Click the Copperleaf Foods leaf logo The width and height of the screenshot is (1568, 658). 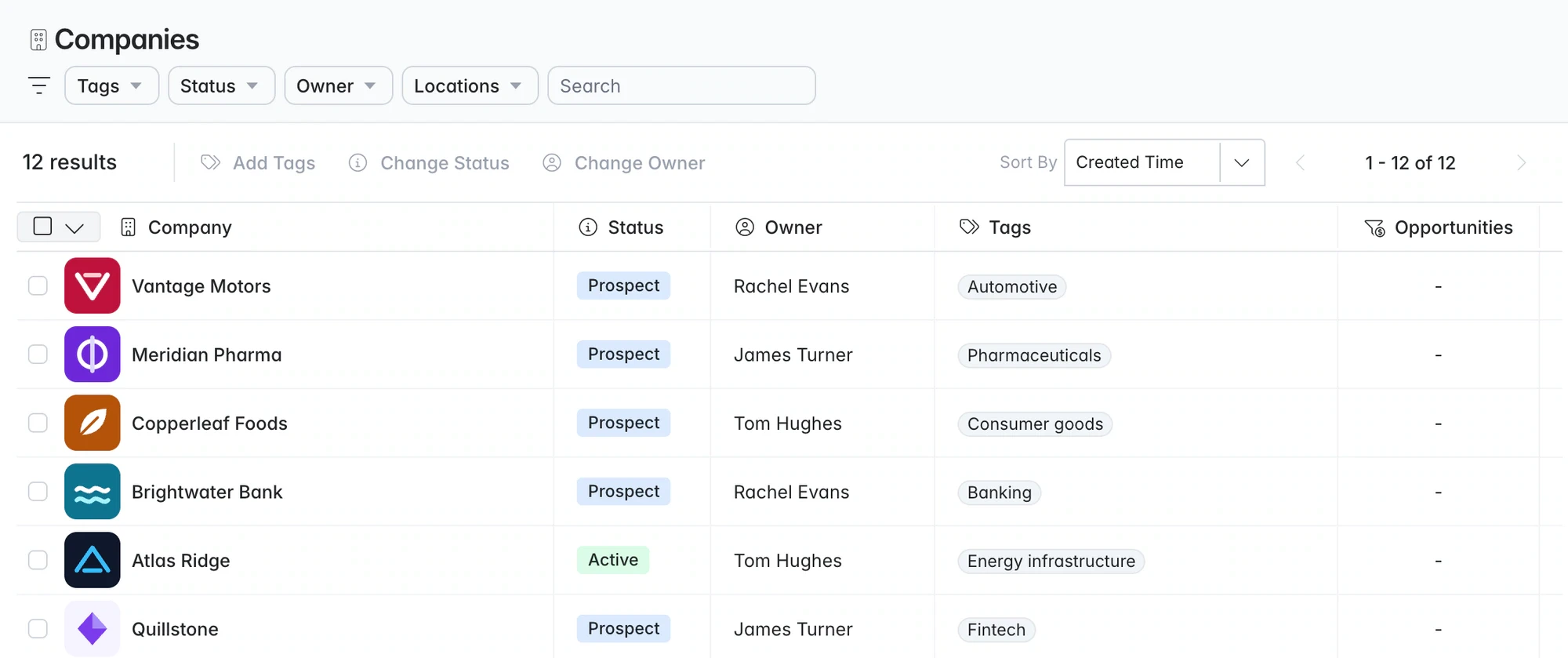(x=93, y=423)
